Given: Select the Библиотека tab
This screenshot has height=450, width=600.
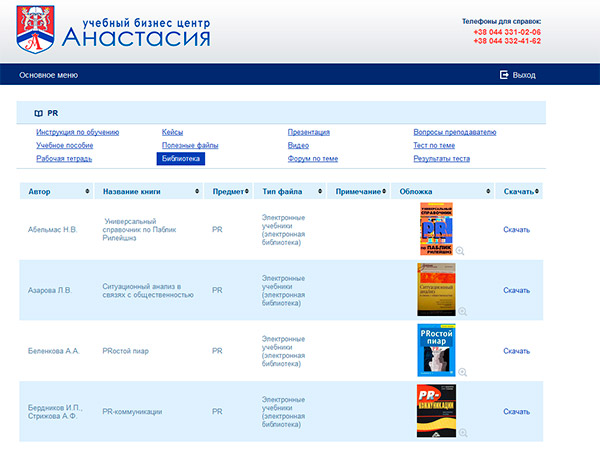Looking at the screenshot, I should tap(181, 158).
